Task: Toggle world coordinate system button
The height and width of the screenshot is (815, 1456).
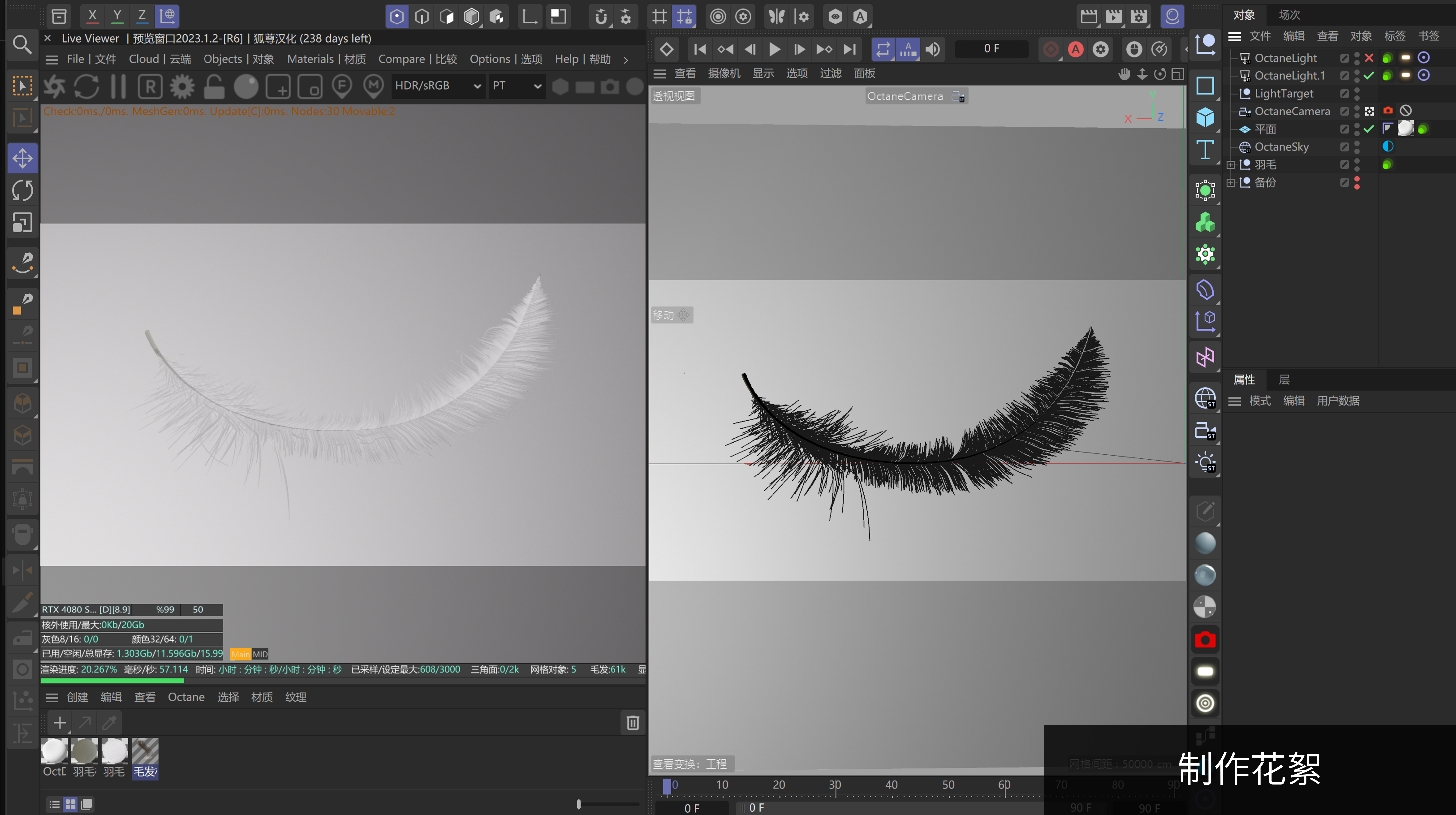Action: point(167,16)
